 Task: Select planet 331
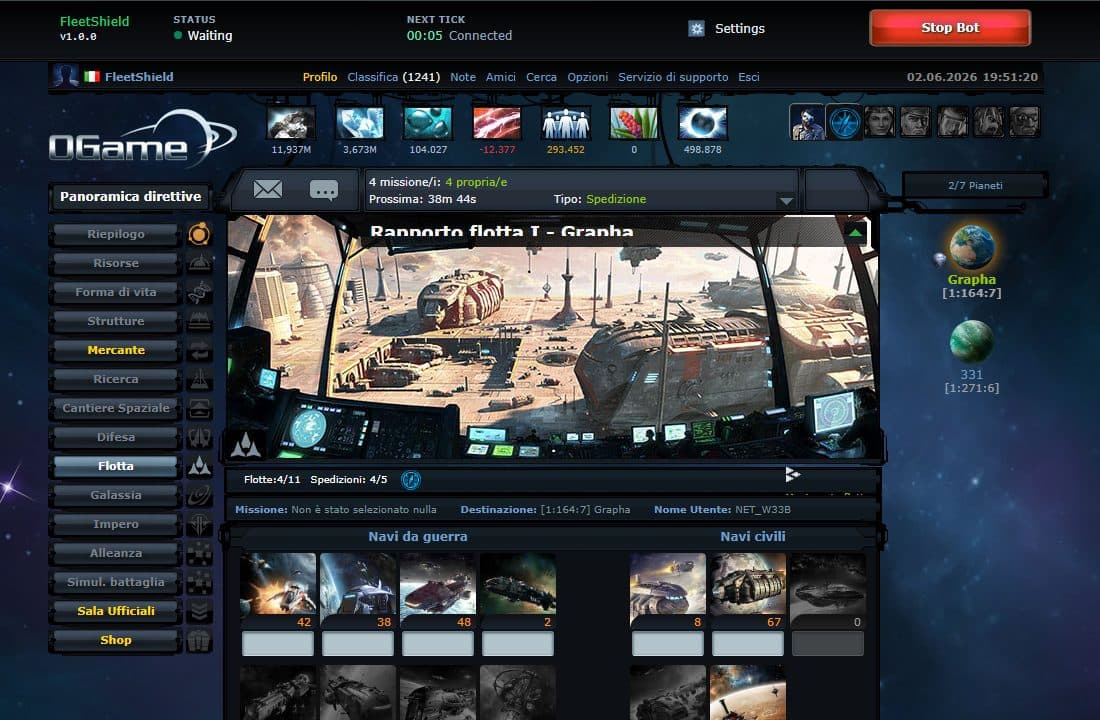pos(972,342)
